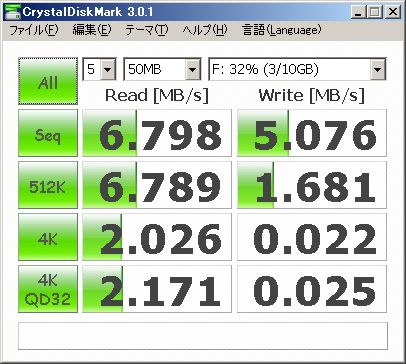Start the 512K benchmark test
The height and width of the screenshot is (364, 406).
(x=48, y=185)
